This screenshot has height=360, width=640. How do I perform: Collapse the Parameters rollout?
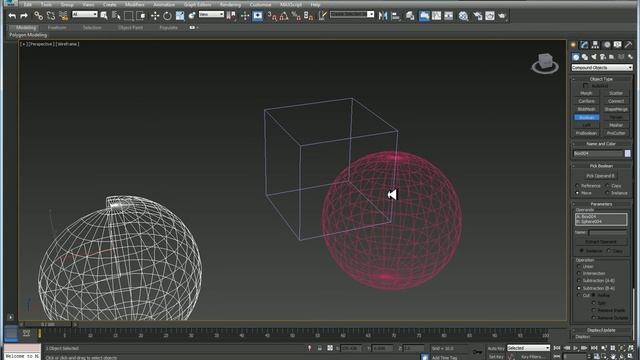tap(601, 204)
